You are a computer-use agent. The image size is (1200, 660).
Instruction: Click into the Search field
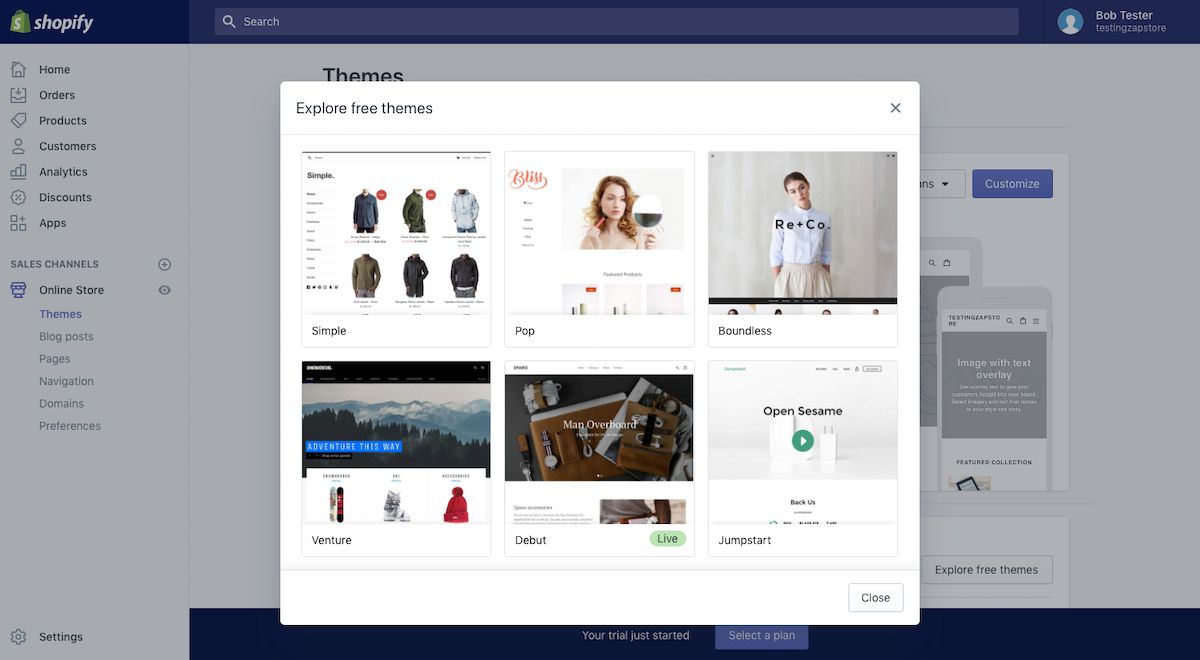click(616, 22)
